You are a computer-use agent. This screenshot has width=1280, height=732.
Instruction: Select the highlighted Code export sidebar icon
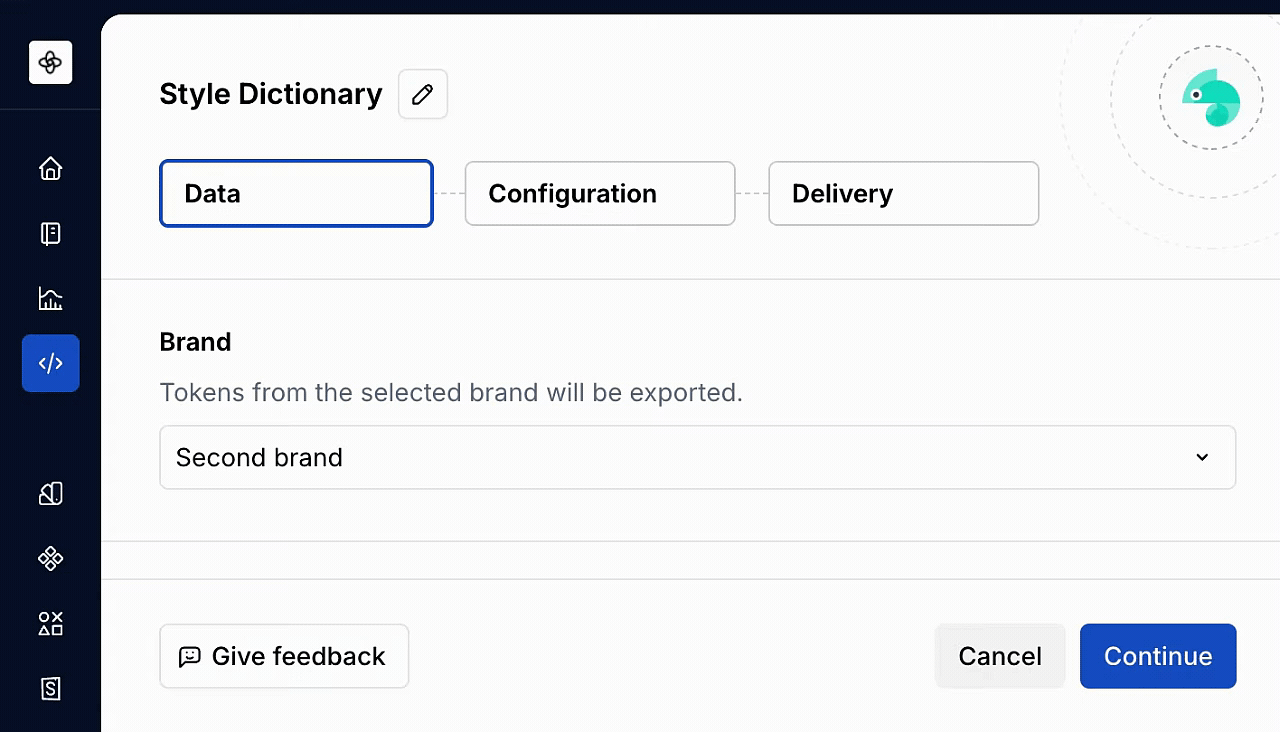pos(50,363)
